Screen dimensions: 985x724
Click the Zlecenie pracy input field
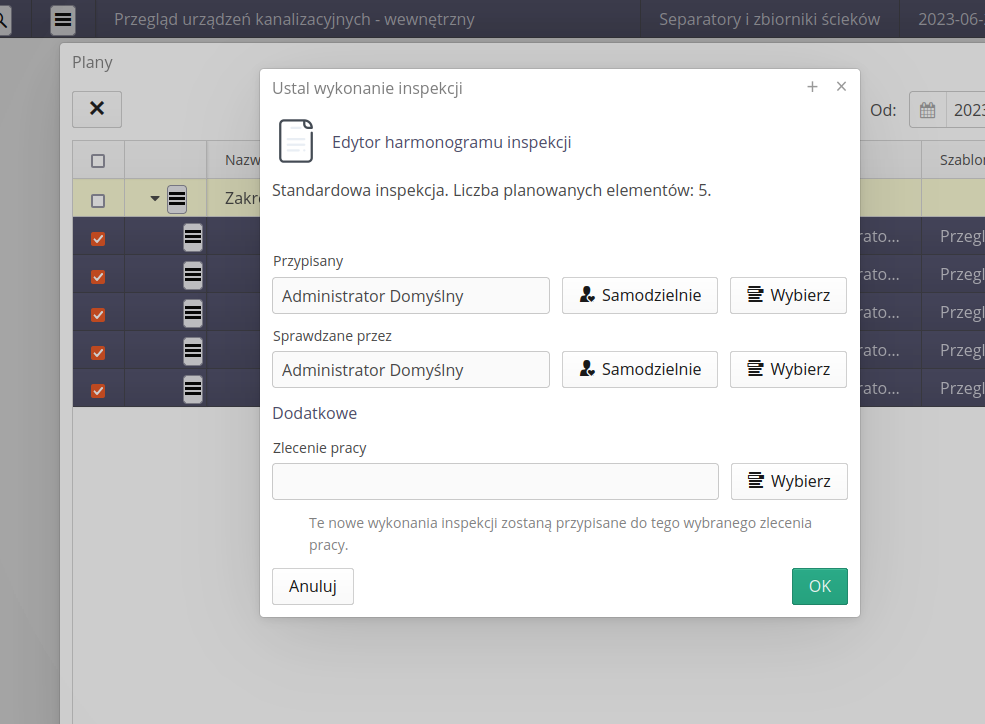pyautogui.click(x=495, y=482)
